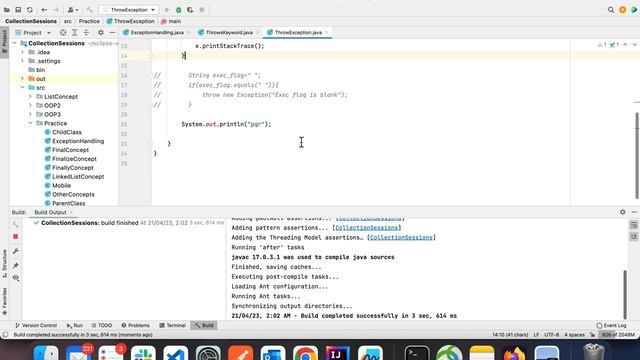The width and height of the screenshot is (640, 360).
Task: Open the user profile dropdown in toolbar
Action: point(72,10)
